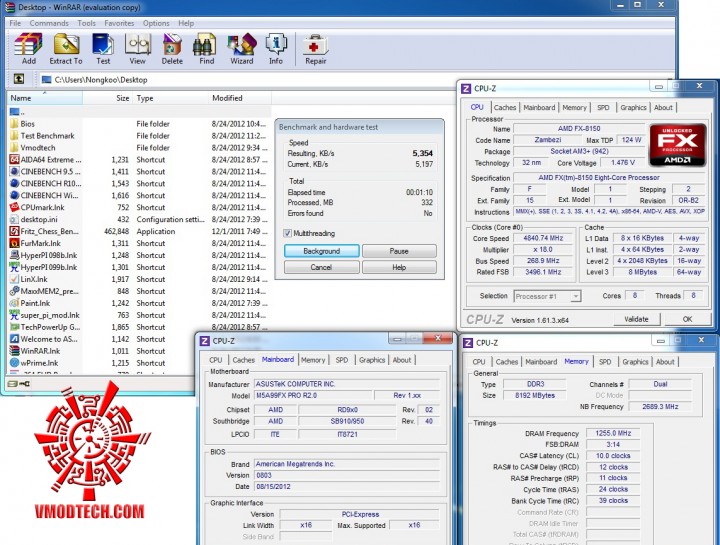Switch to Caches tab in top CPU-Z window

(505, 107)
